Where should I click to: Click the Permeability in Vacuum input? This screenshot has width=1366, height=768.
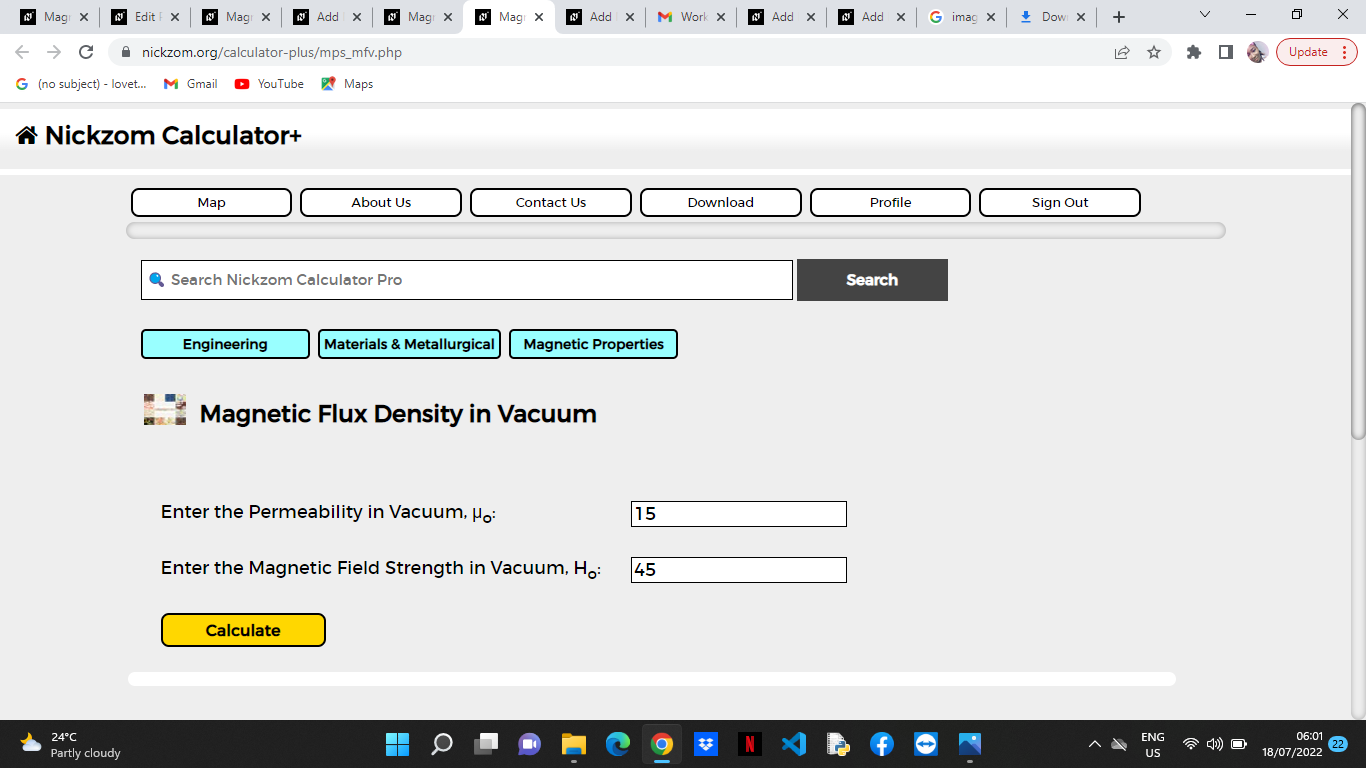pos(739,514)
